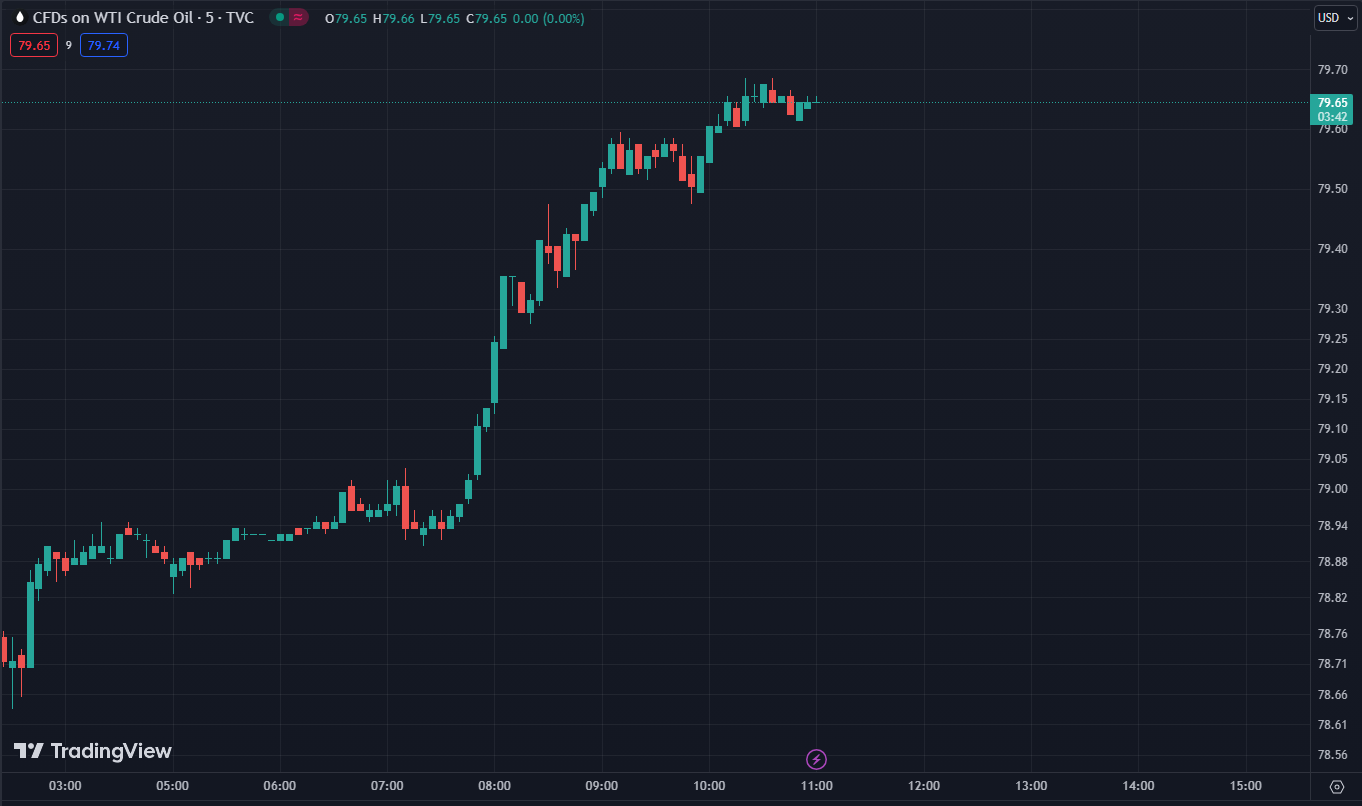Image resolution: width=1362 pixels, height=806 pixels.
Task: Click the pink delayed data indicator icon
Action: point(298,18)
